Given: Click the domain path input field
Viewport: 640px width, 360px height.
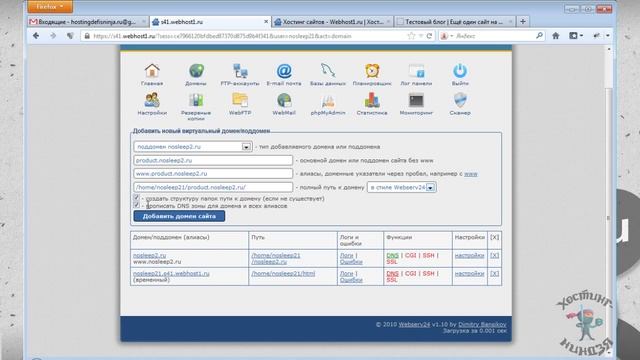Looking at the screenshot, I should 213,187.
